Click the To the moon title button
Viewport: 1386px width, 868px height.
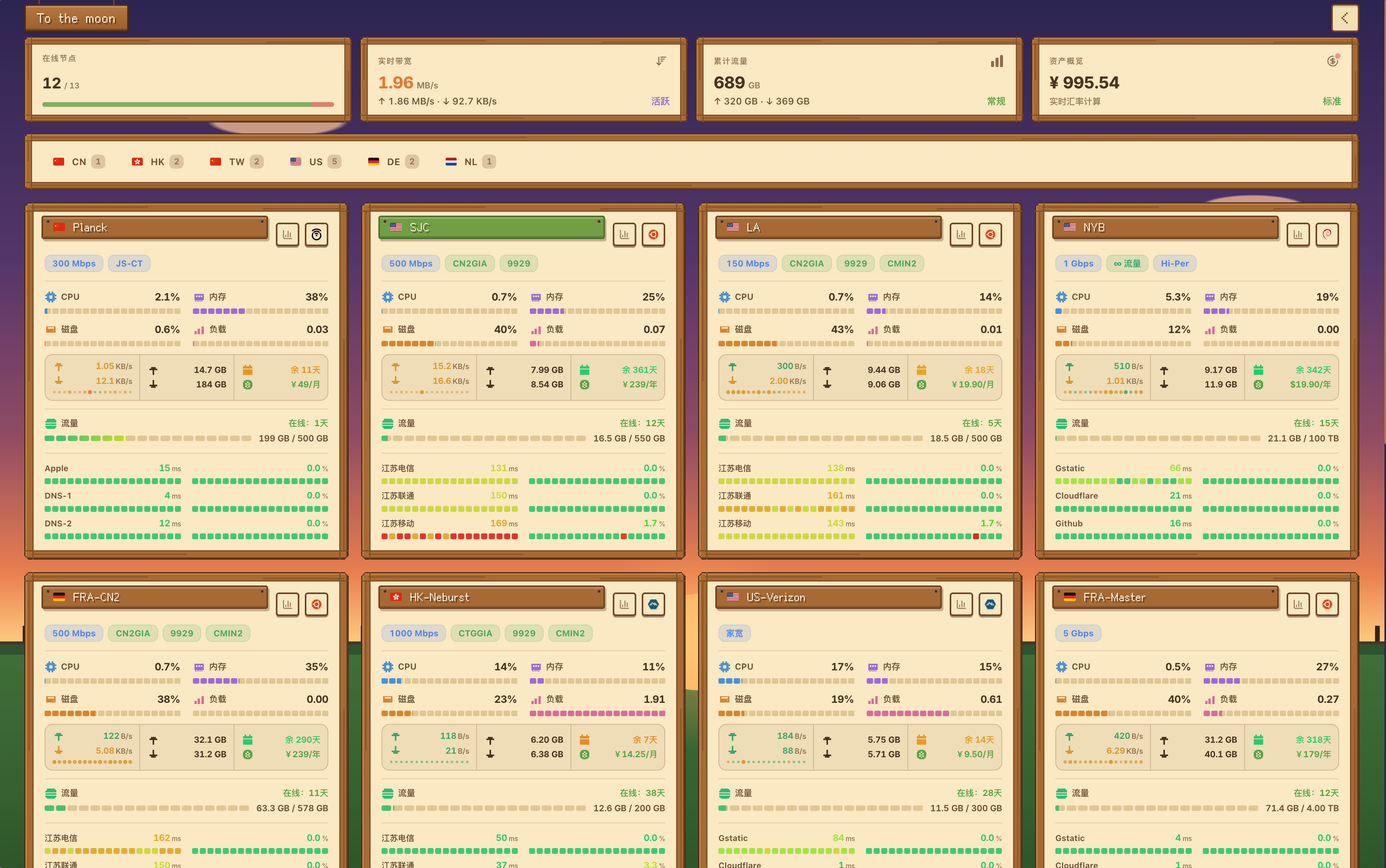(x=76, y=18)
